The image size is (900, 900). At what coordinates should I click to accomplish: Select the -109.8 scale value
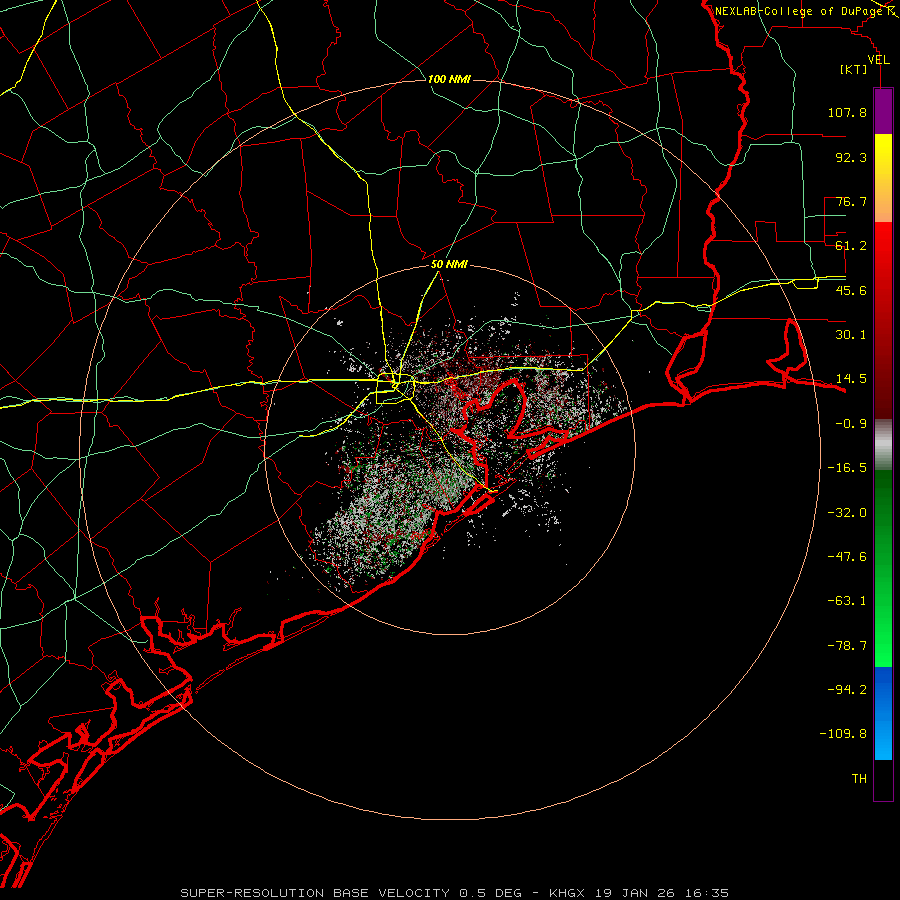click(x=843, y=734)
